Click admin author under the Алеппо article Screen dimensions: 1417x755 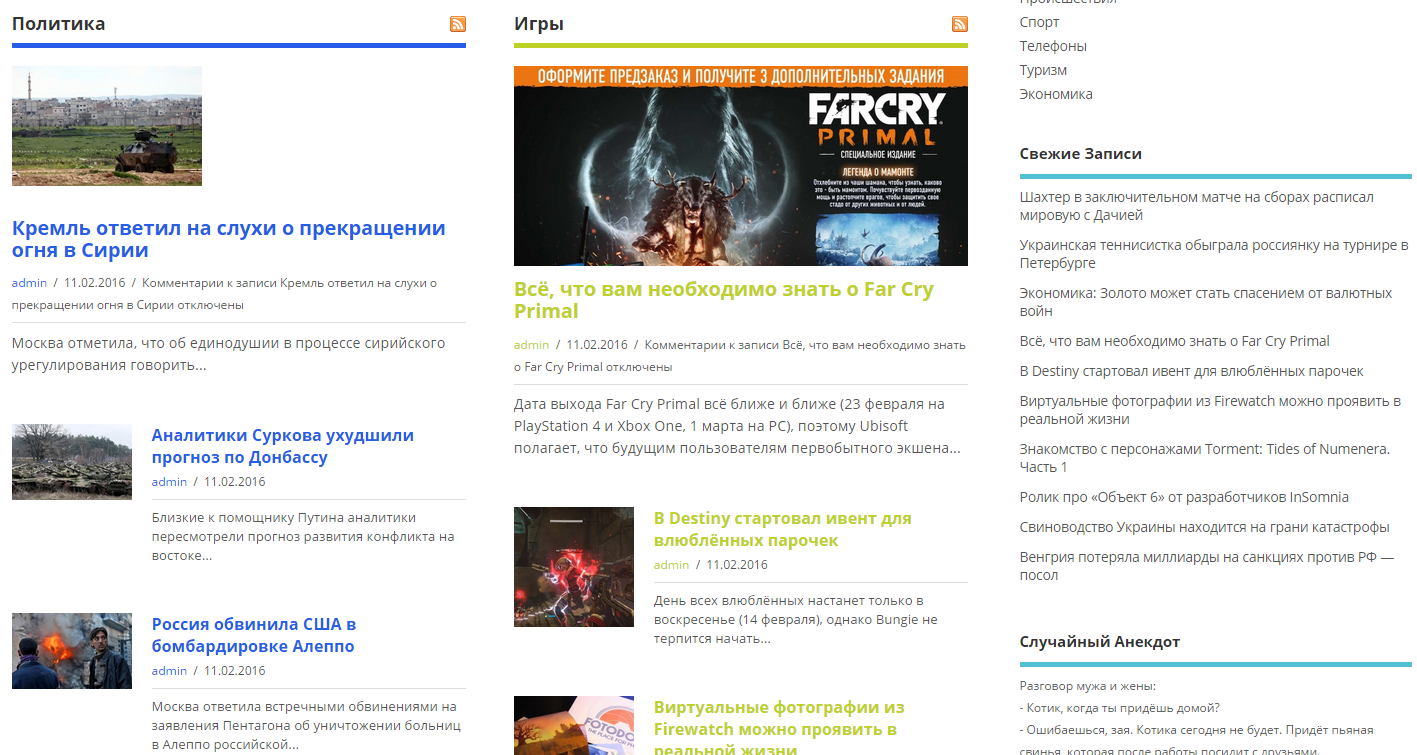coord(169,671)
